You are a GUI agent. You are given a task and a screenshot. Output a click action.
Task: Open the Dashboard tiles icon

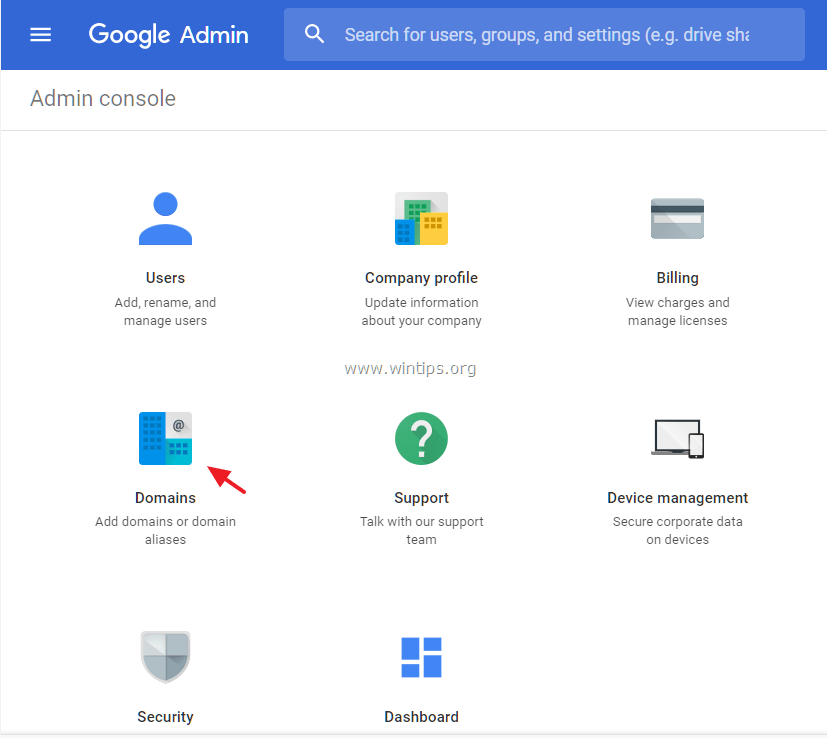421,657
